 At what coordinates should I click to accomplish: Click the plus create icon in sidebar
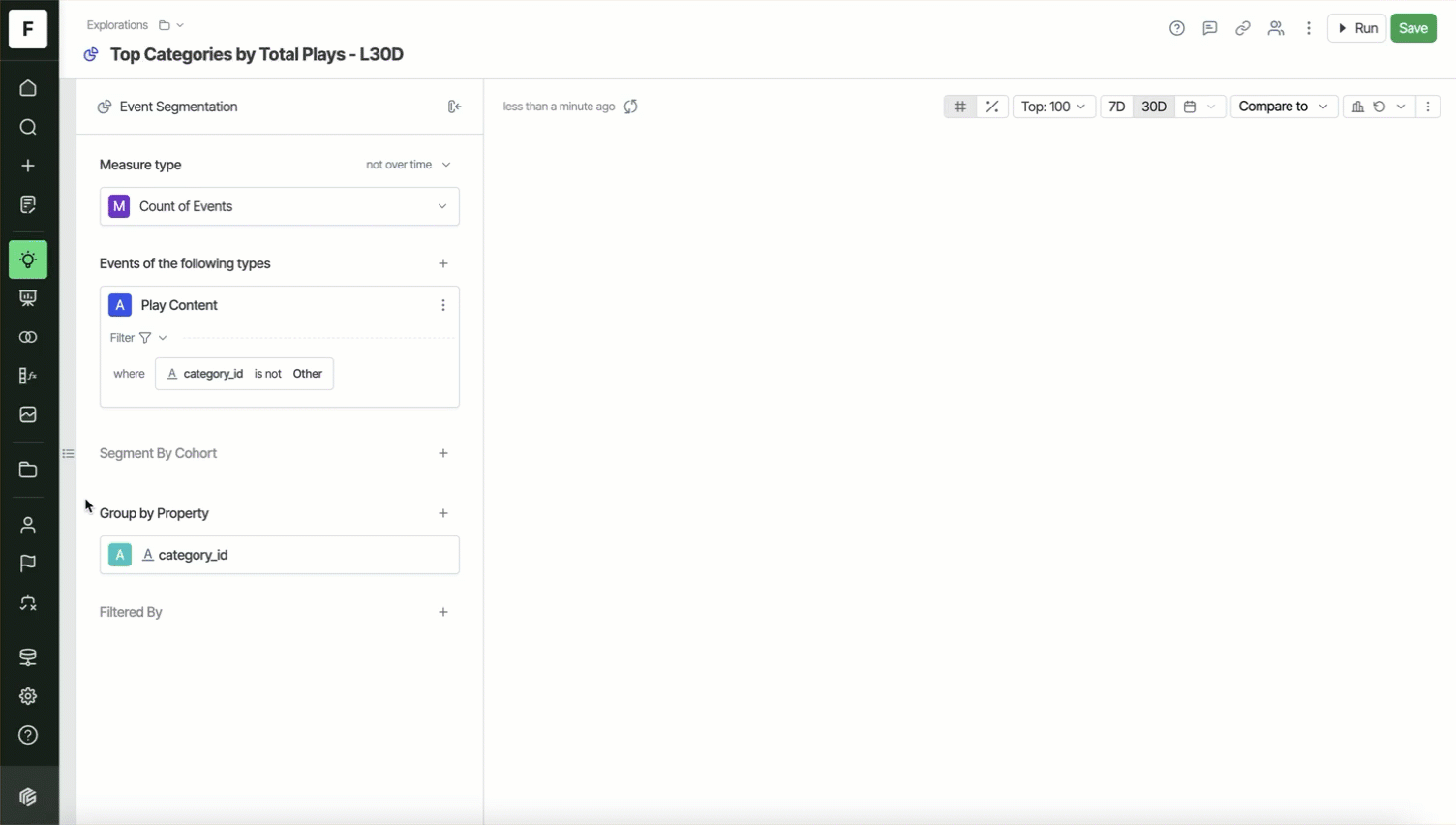pos(28,166)
